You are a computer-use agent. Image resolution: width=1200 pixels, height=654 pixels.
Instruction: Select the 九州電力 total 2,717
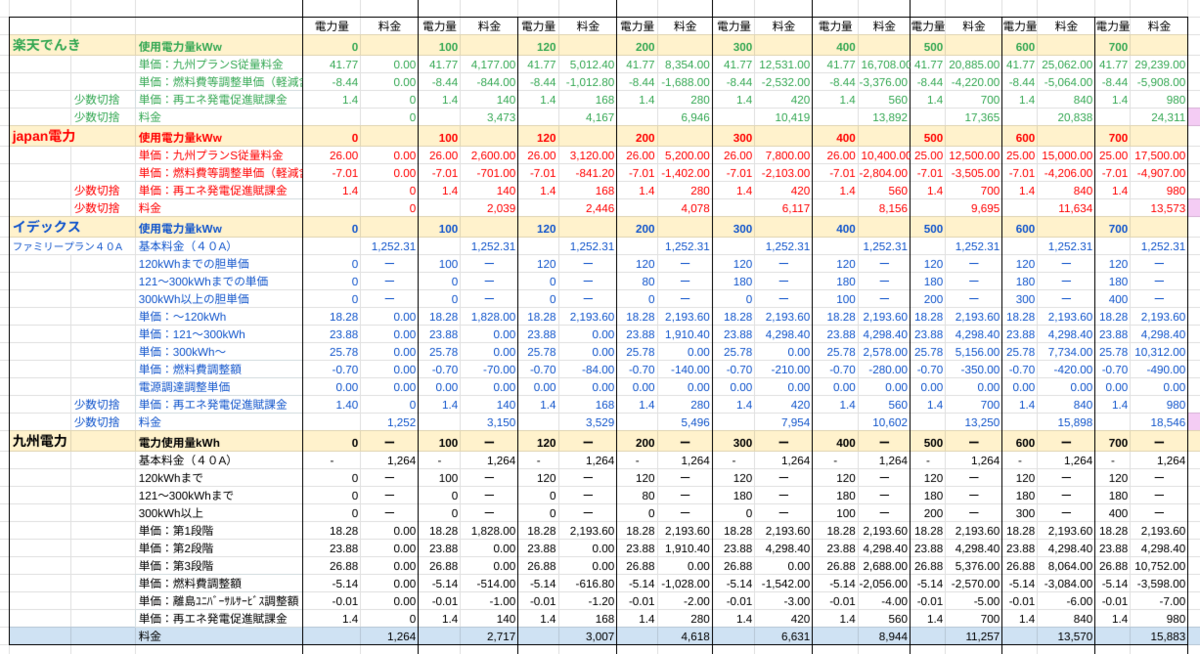500,636
